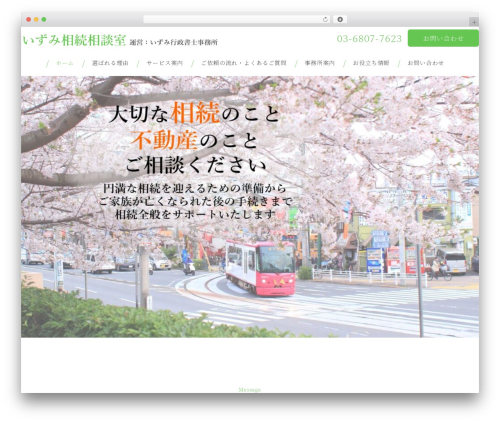This screenshot has width=500, height=423.
Task: Open the 選ばれる理由 menu item
Action: click(x=110, y=63)
